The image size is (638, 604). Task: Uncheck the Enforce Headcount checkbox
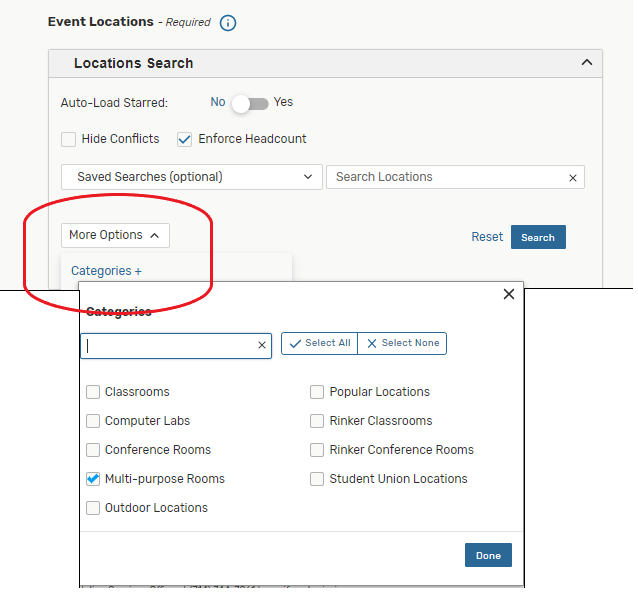[x=184, y=139]
